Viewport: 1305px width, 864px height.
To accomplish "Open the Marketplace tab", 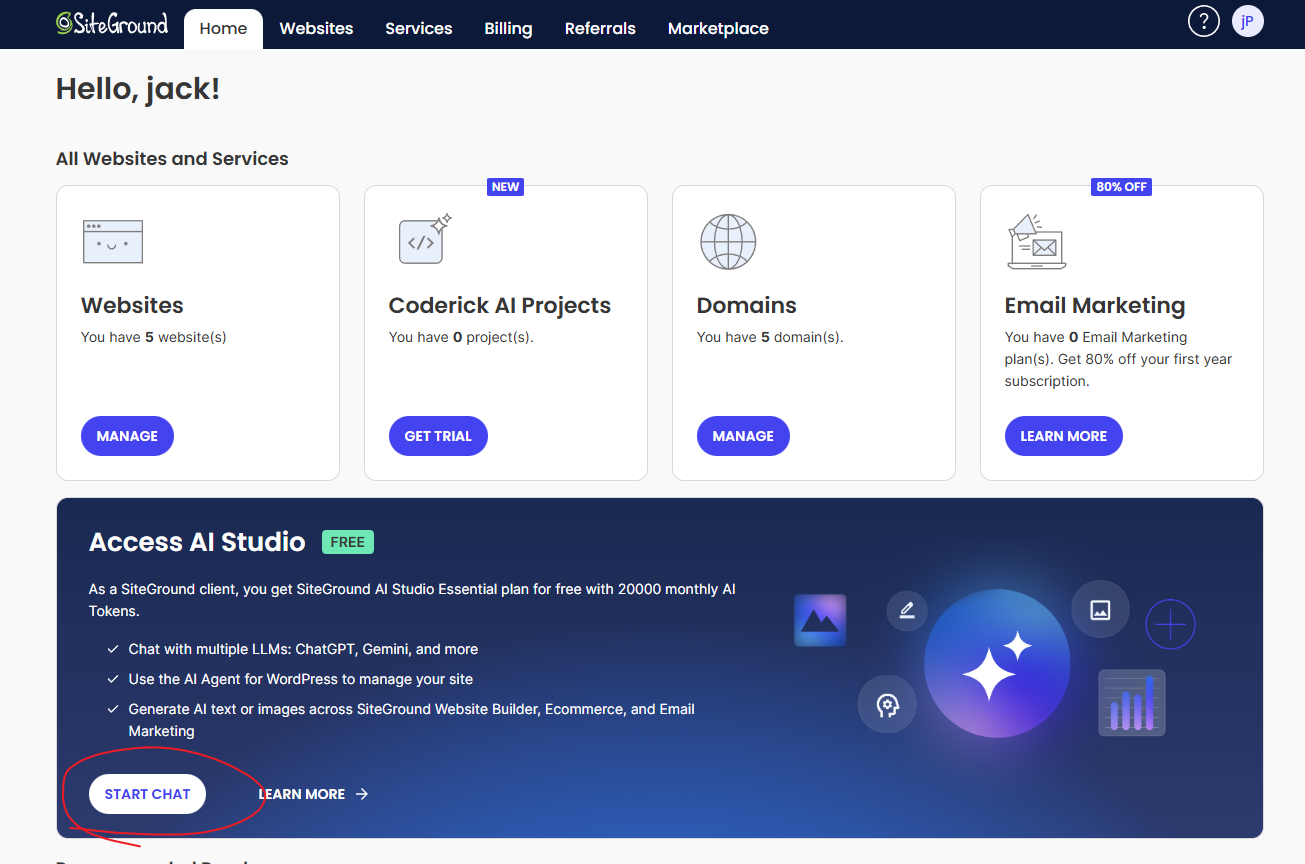I will point(718,28).
